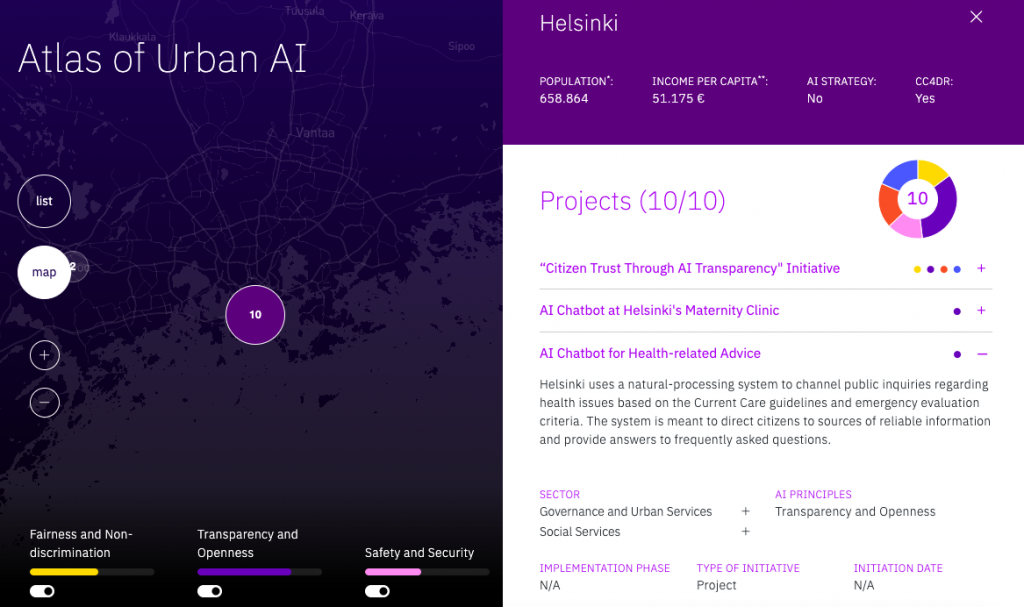Viewport: 1024px width, 607px height.
Task: Click the purple dot beside Maternity Clinic project
Action: pyautogui.click(x=957, y=312)
